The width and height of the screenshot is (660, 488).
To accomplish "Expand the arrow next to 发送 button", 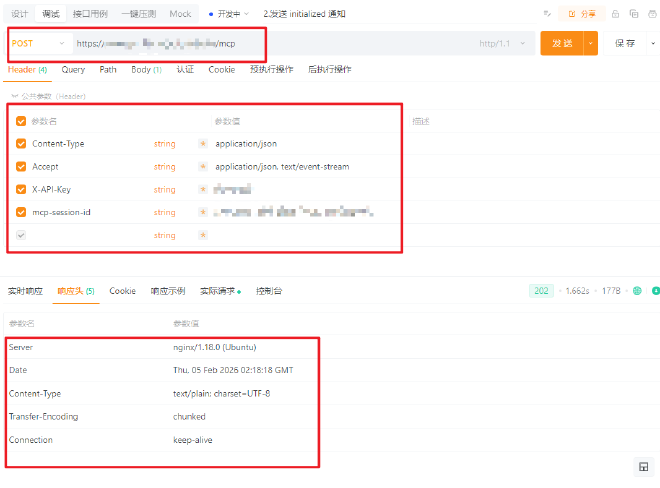I will 591,44.
